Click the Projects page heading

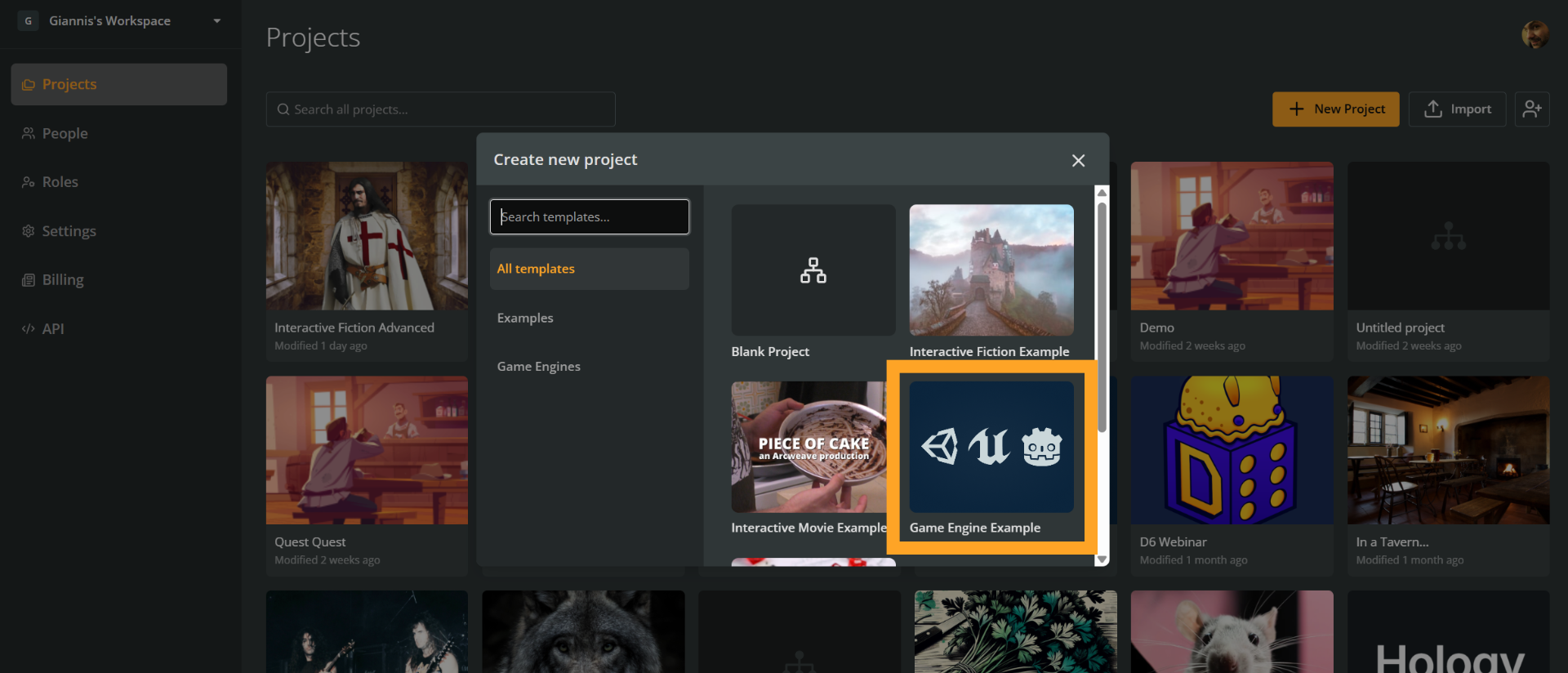(313, 38)
